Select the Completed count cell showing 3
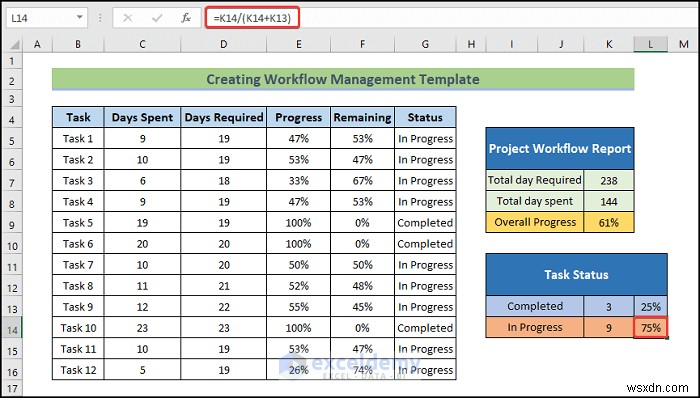This screenshot has height=398, width=700. click(x=608, y=307)
